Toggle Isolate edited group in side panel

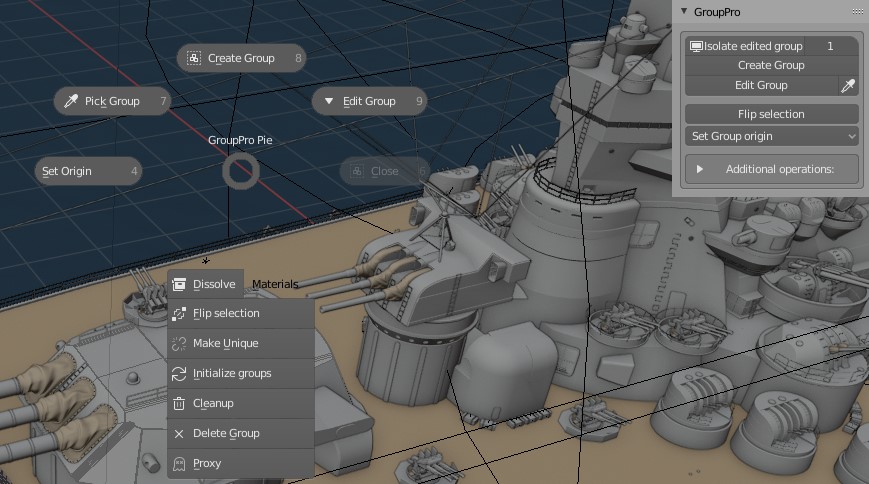tap(744, 46)
